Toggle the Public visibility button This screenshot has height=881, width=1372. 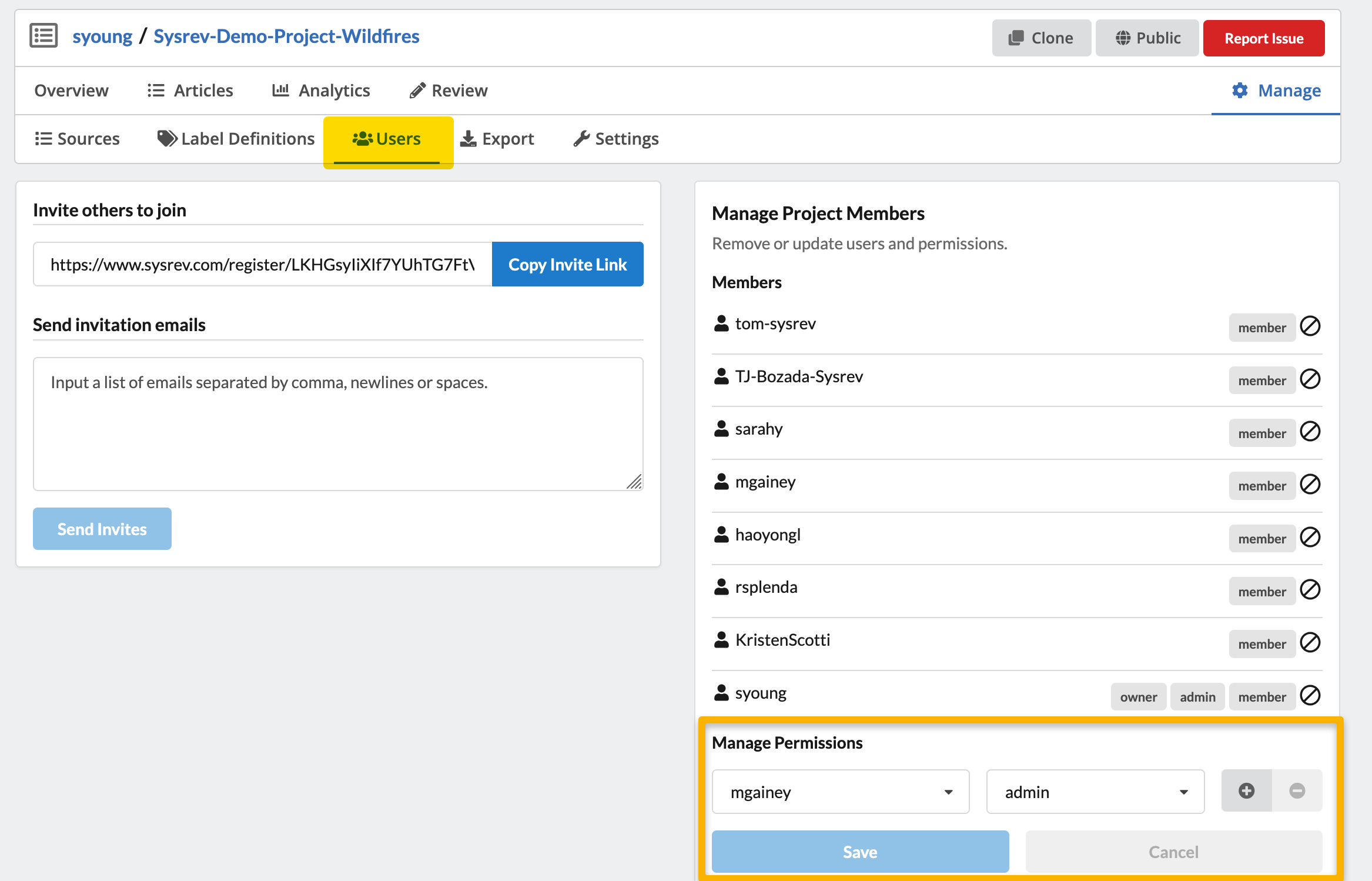pos(1147,38)
